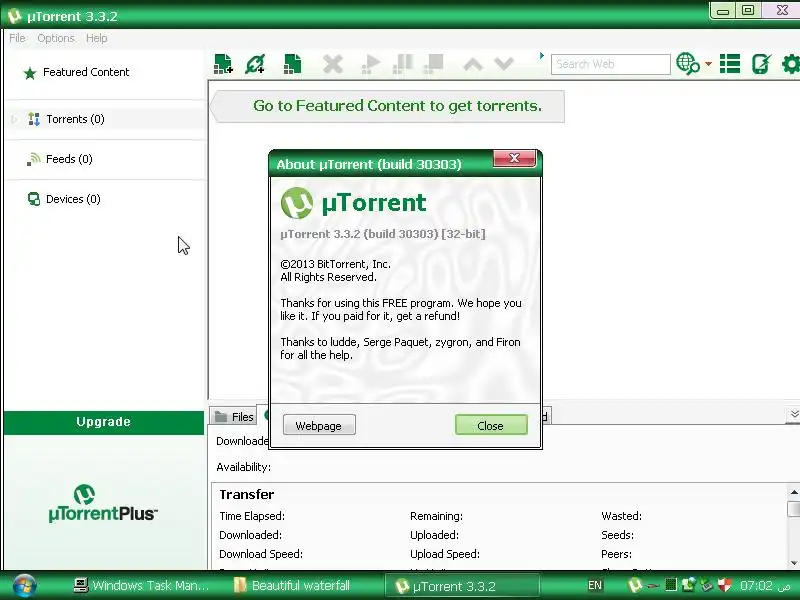Collapse the detail pane with the double chevron
800x600 pixels.
(794, 414)
